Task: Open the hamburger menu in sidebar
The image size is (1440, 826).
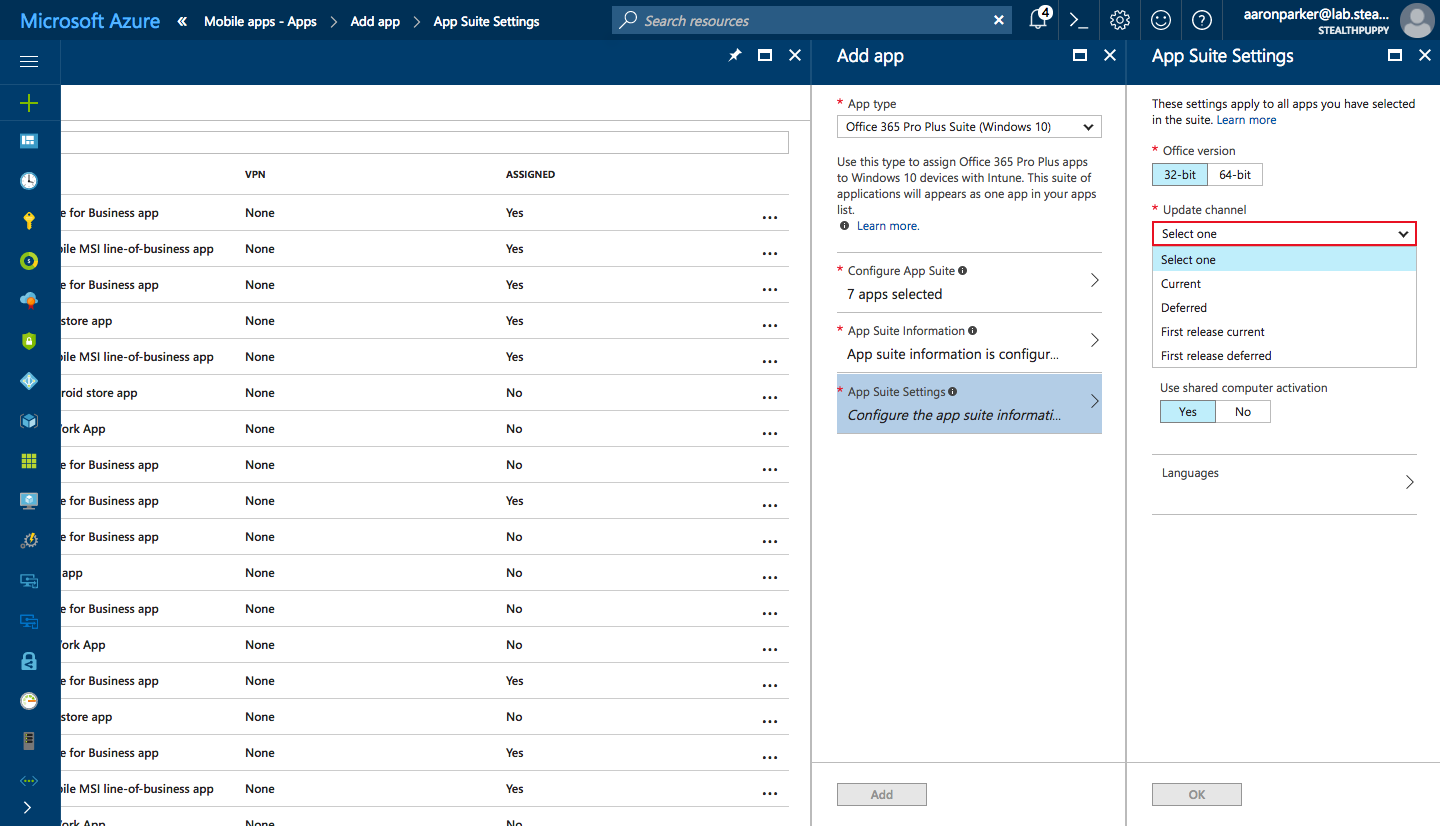Action: [x=29, y=62]
